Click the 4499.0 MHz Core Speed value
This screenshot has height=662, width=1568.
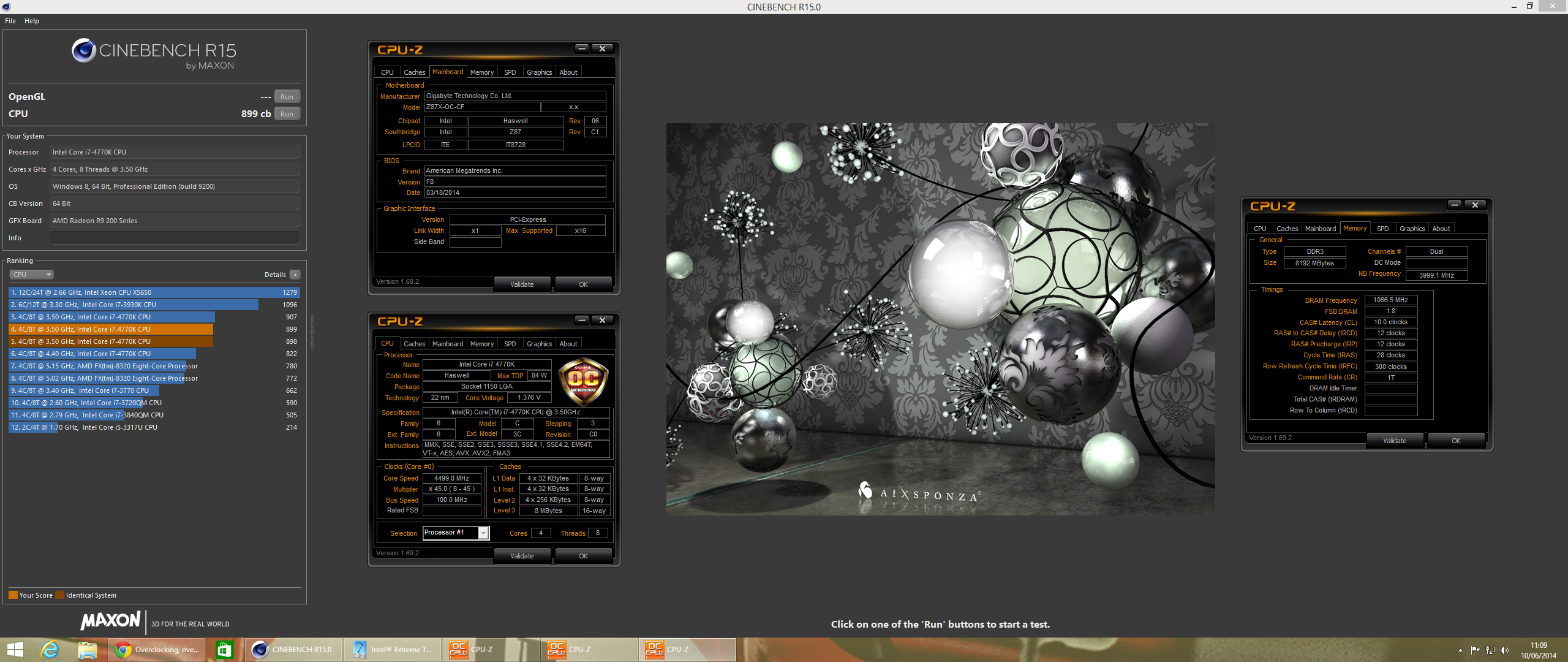pos(452,478)
